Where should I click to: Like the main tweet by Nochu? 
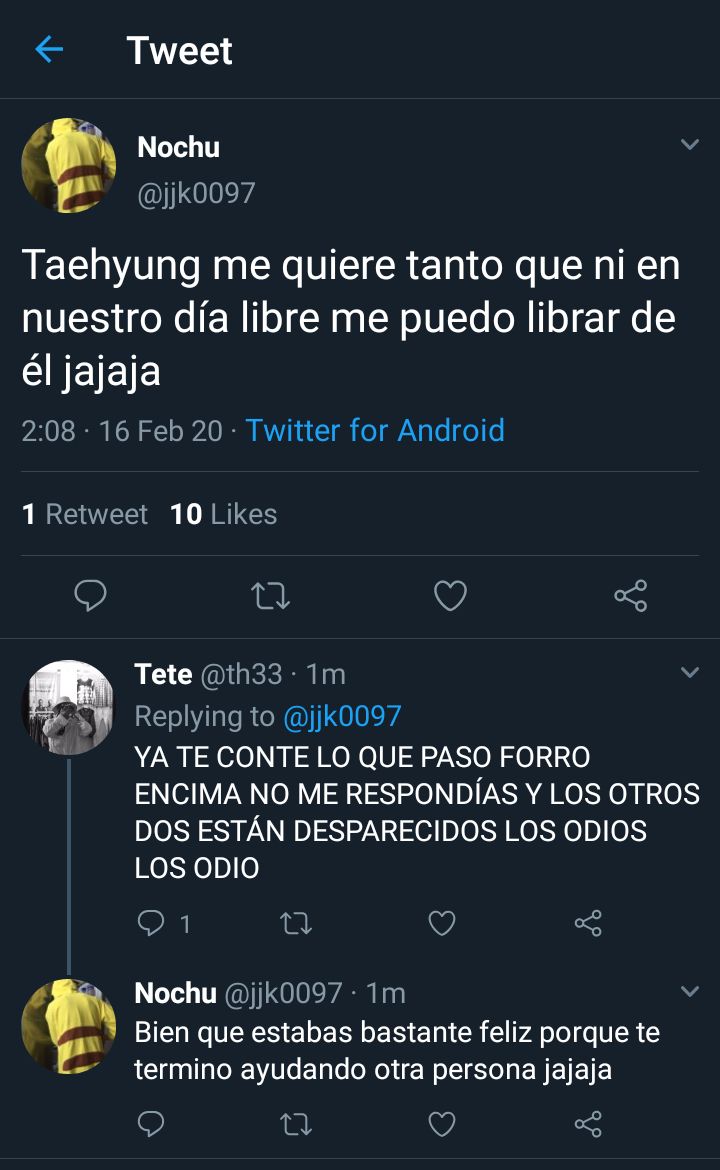pos(450,595)
